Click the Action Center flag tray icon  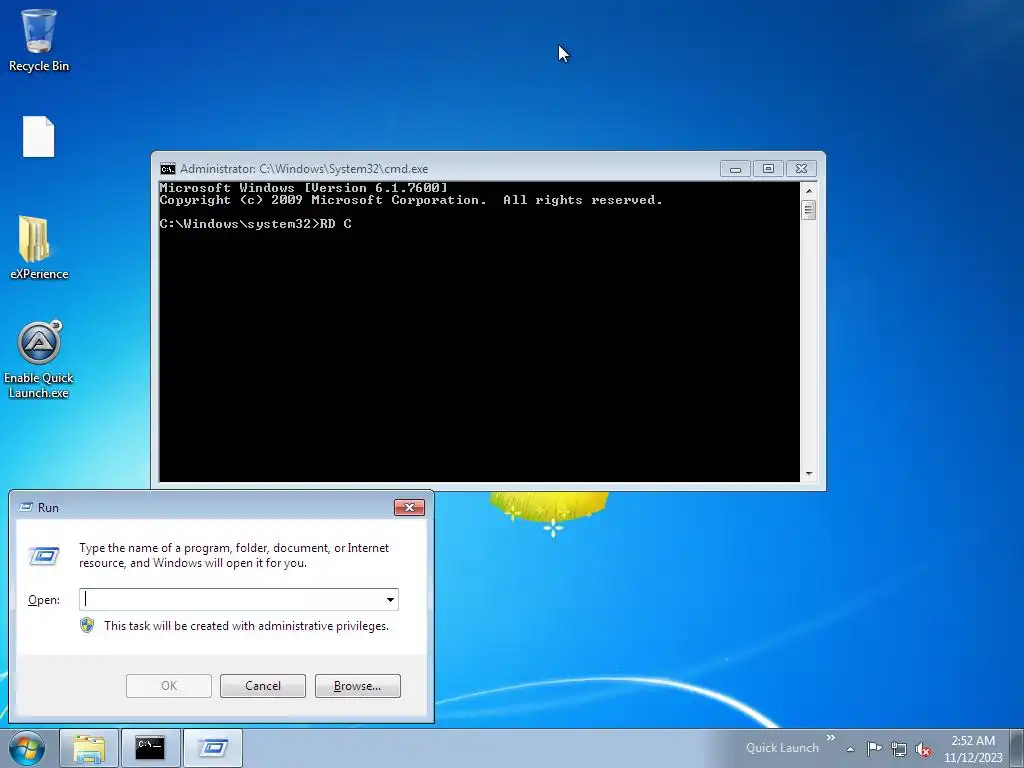[x=874, y=748]
